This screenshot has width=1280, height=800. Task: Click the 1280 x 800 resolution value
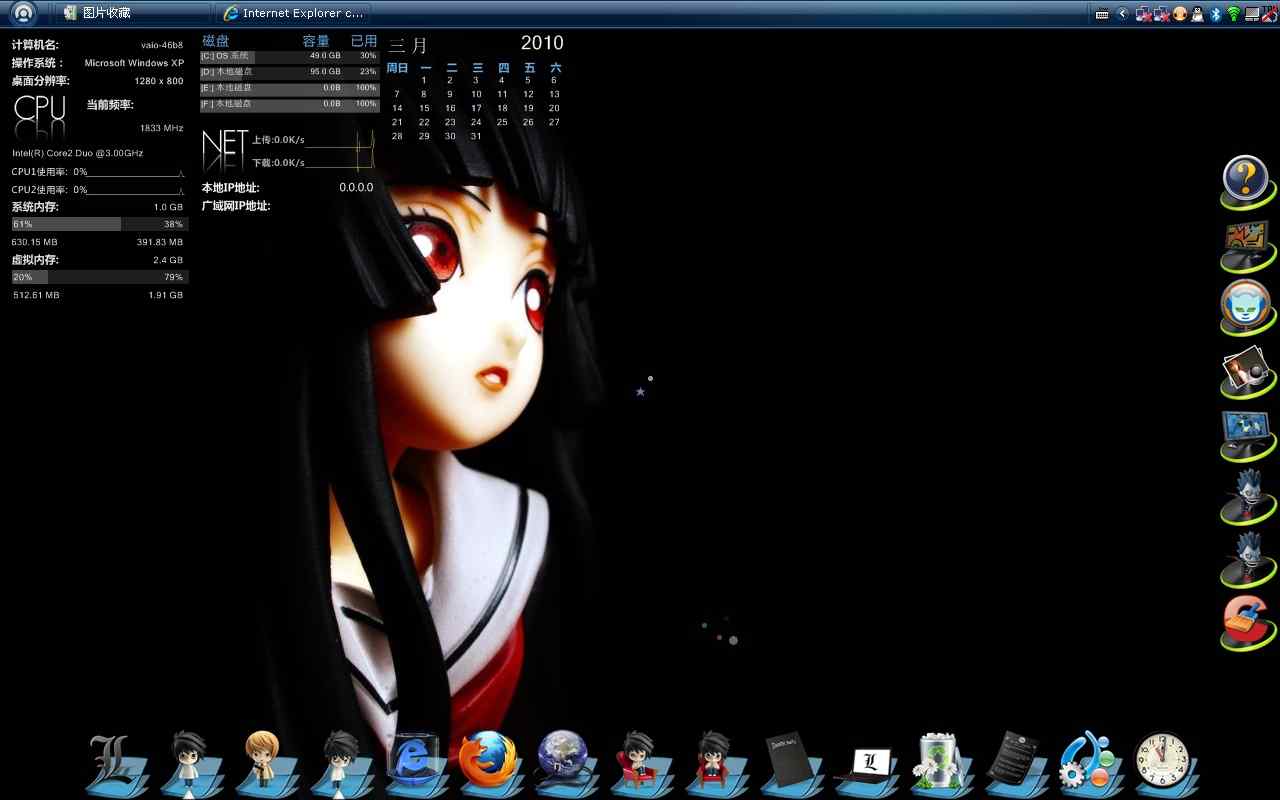[x=159, y=81]
